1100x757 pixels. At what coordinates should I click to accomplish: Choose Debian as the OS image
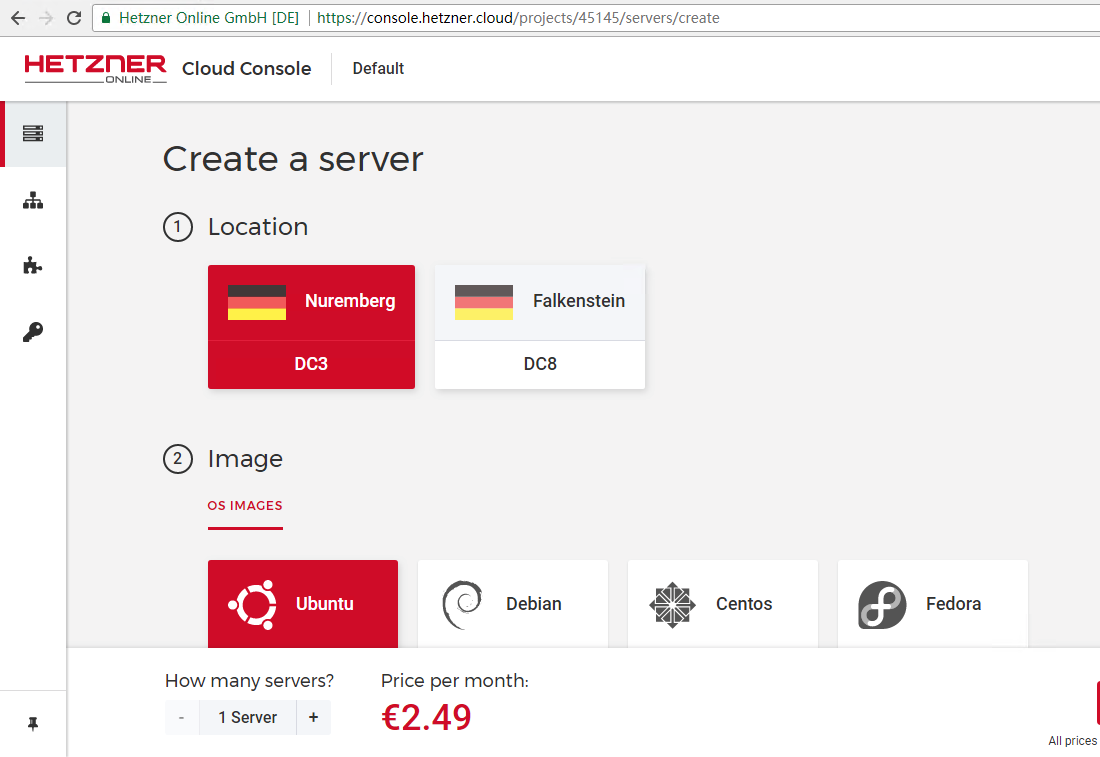point(512,604)
